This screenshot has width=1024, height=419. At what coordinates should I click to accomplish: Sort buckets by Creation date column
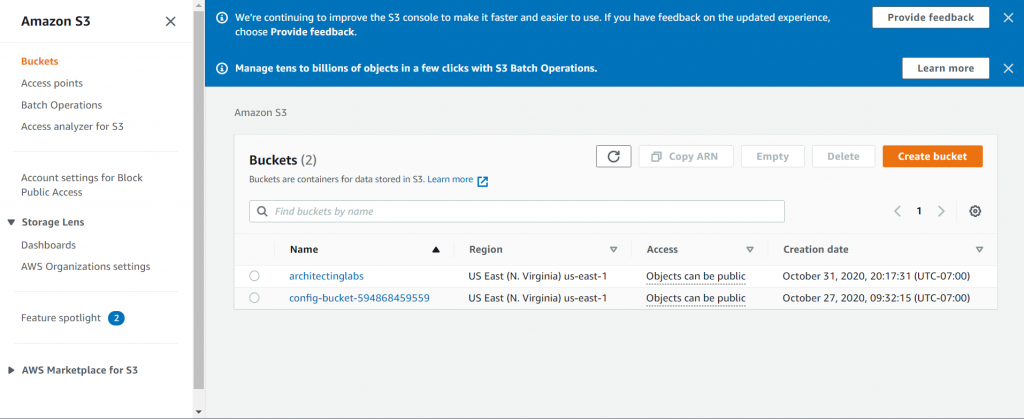coord(979,249)
